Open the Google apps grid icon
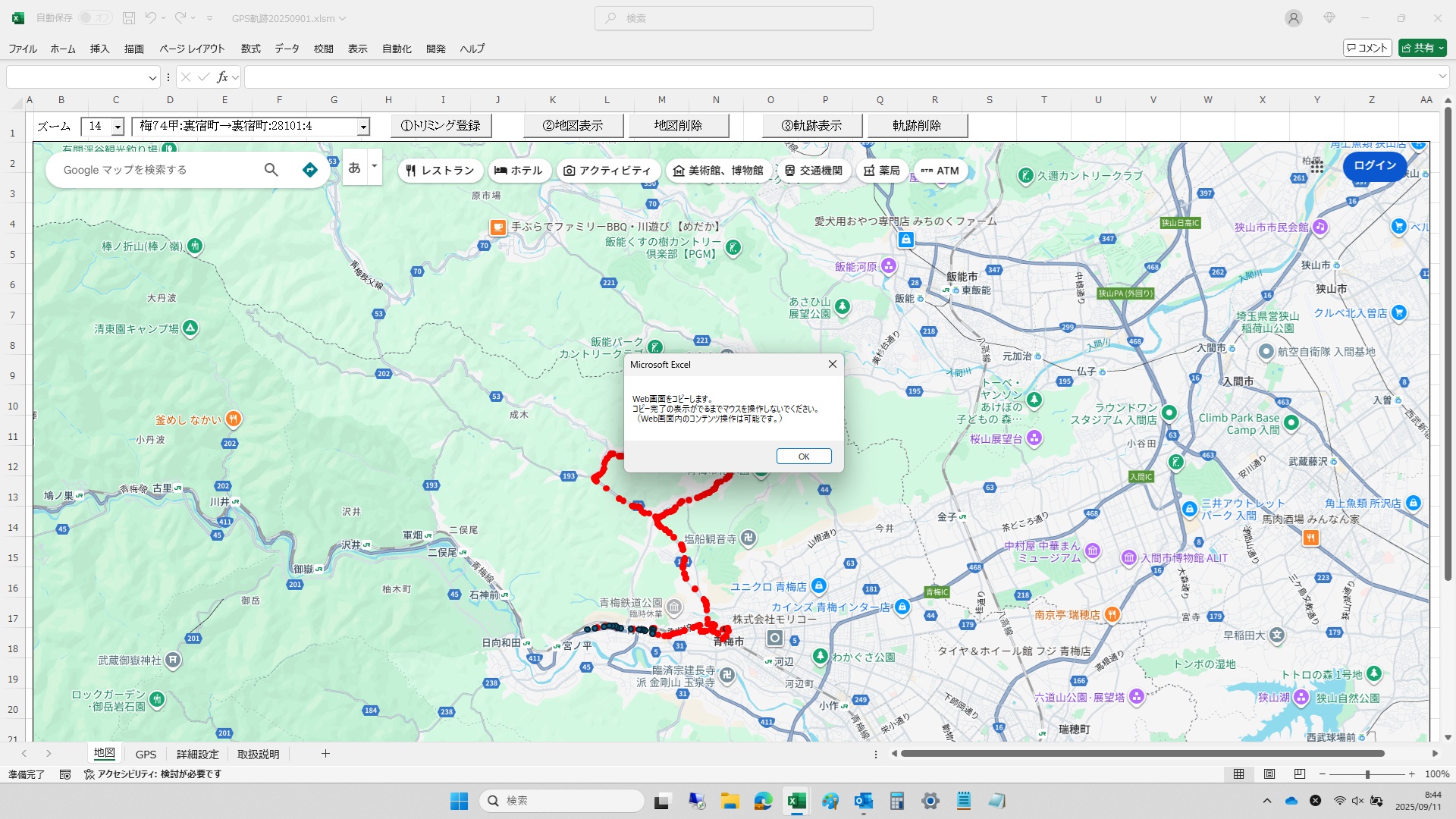This screenshot has height=819, width=1456. coord(1317,166)
